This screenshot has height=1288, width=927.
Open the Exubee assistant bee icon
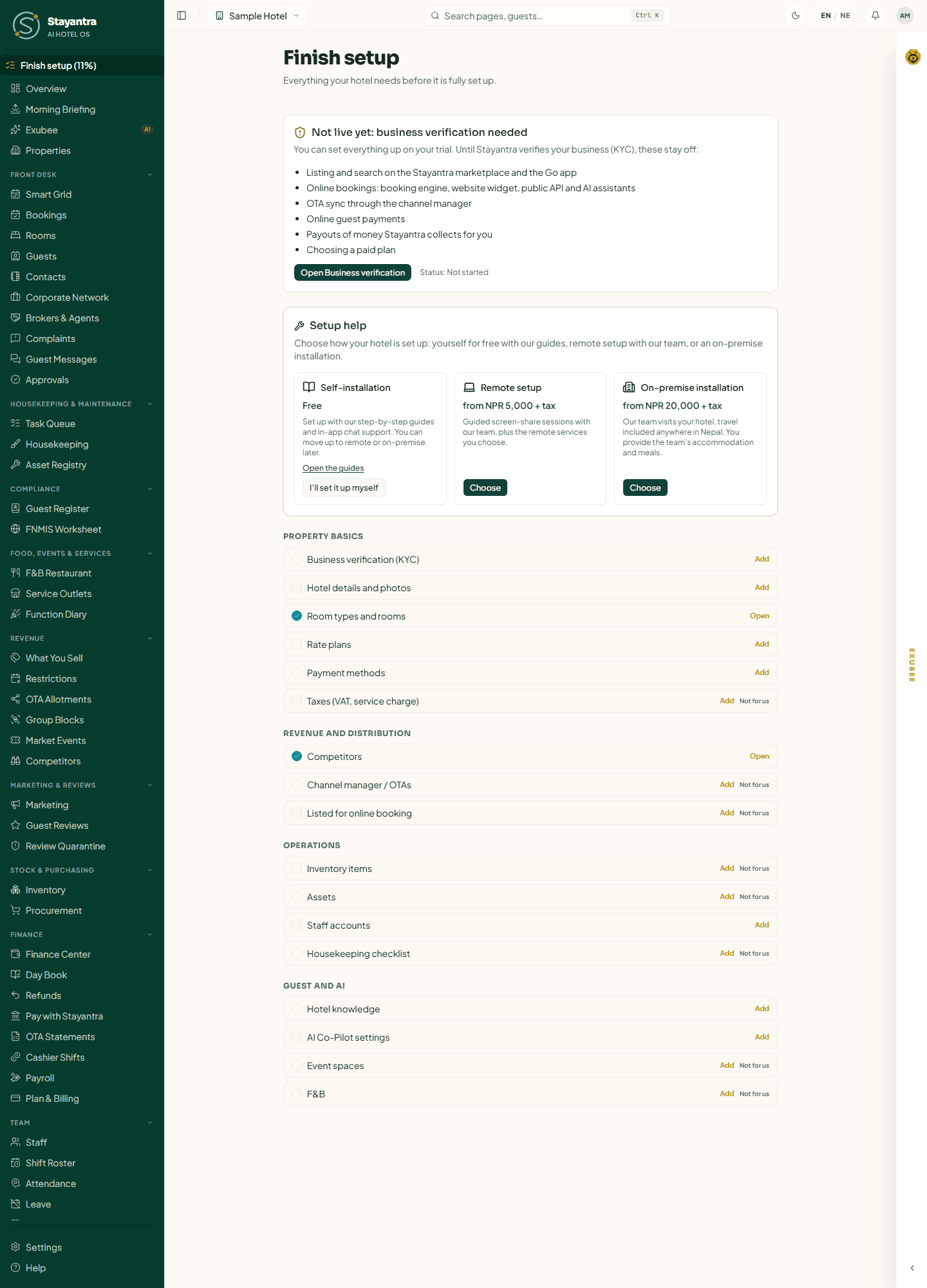pyautogui.click(x=913, y=57)
